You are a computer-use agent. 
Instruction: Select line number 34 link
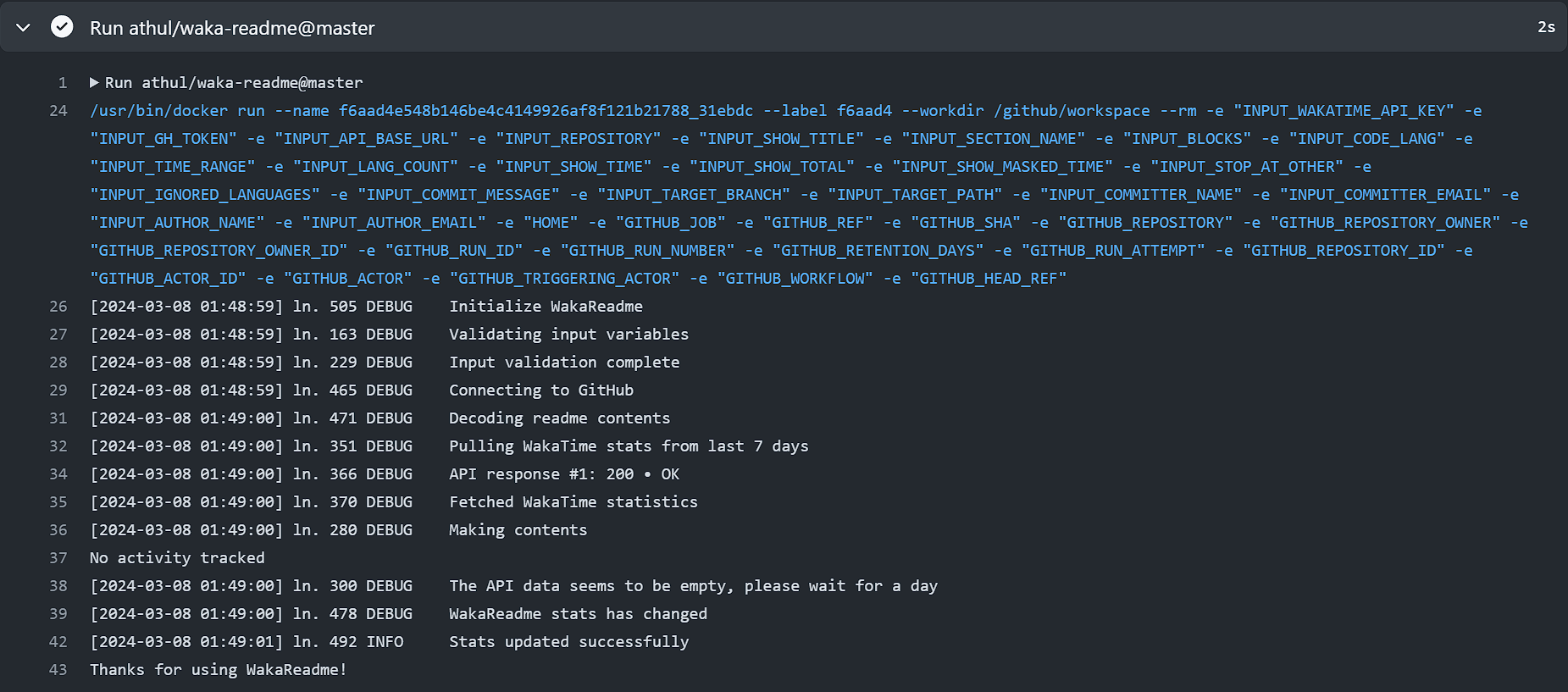pos(58,474)
